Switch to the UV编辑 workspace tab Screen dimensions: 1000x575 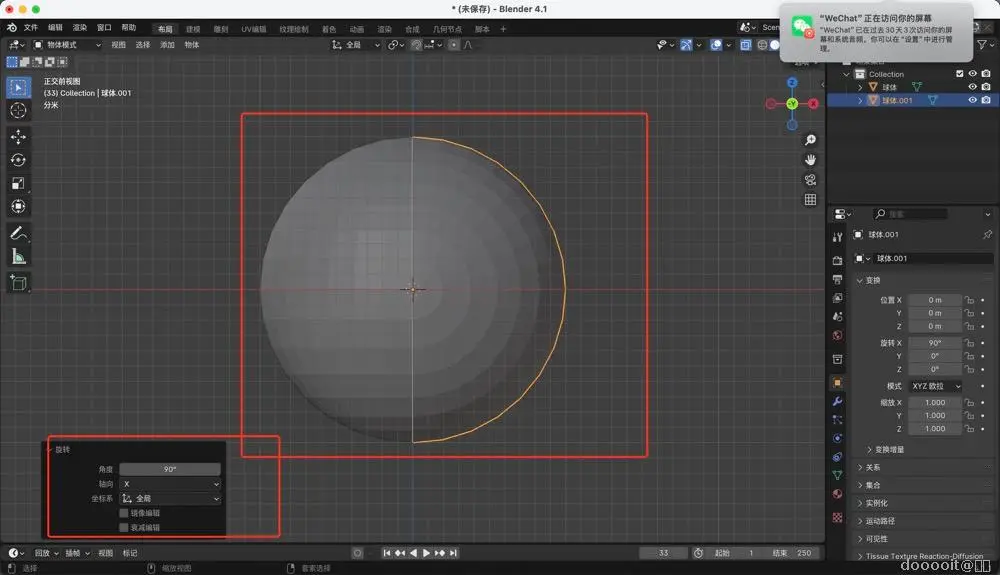click(256, 29)
